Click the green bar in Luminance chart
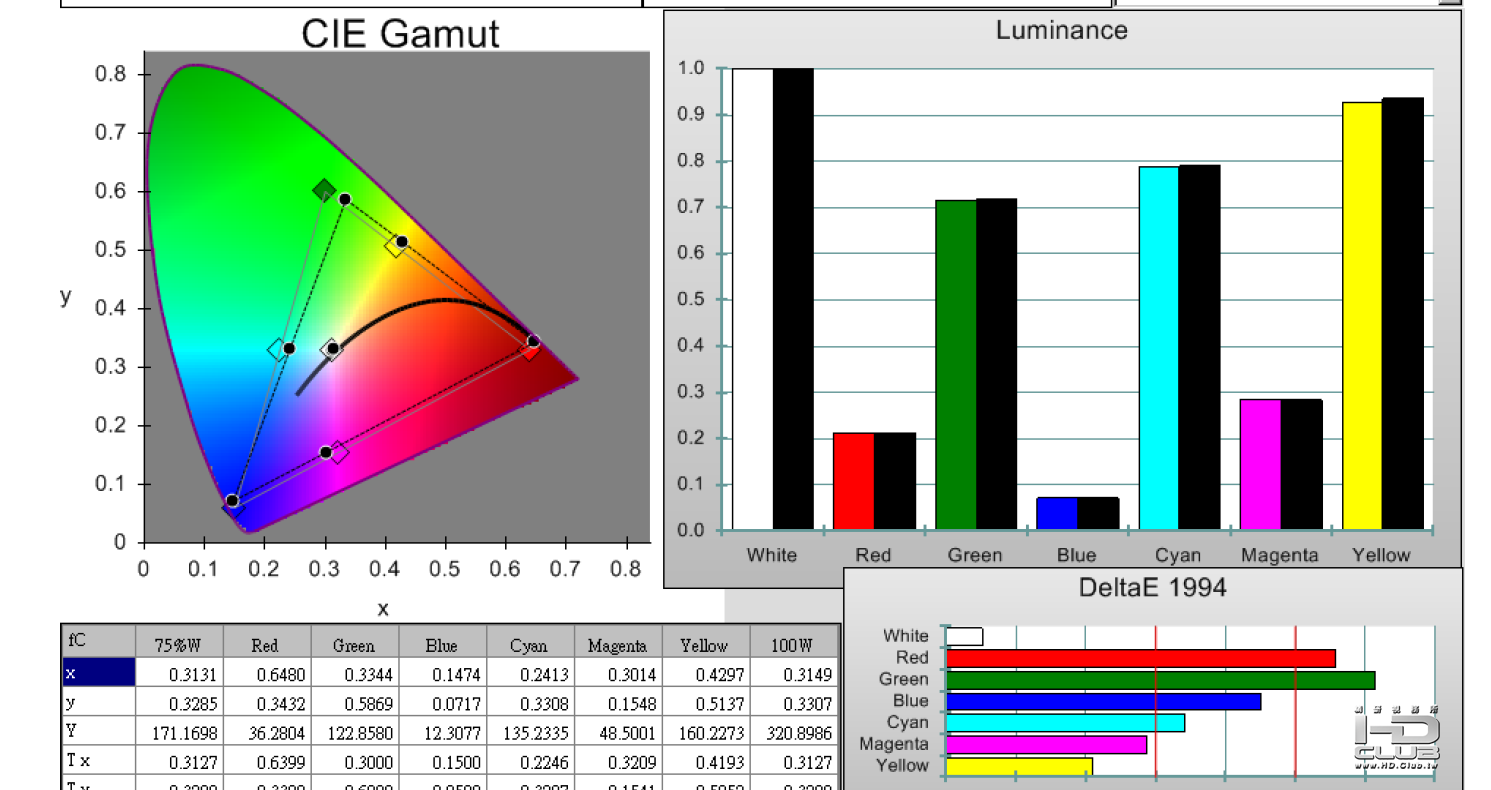This screenshot has width=1491, height=790. [956, 365]
